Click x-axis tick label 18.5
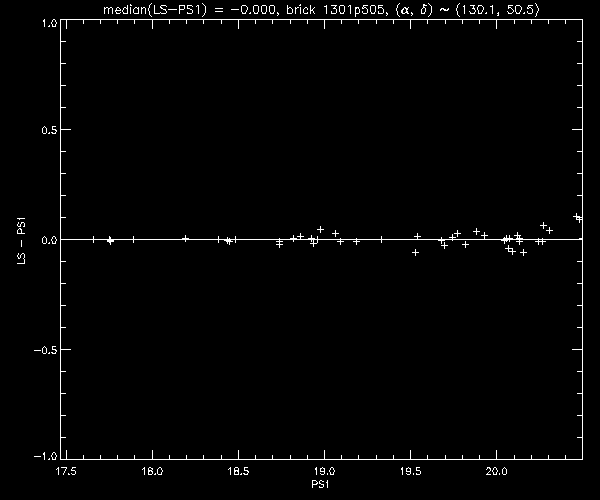The height and width of the screenshot is (500, 600). click(x=238, y=471)
